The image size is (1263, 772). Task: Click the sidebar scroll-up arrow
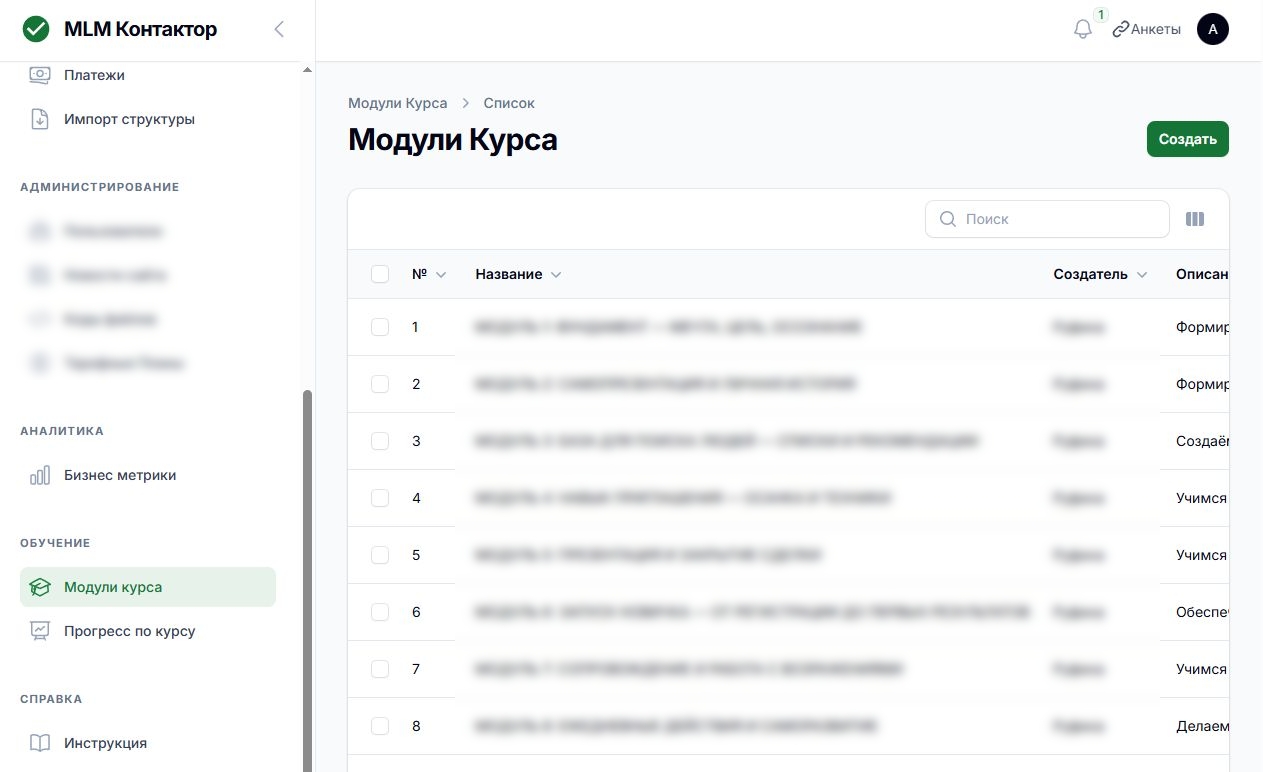[307, 69]
